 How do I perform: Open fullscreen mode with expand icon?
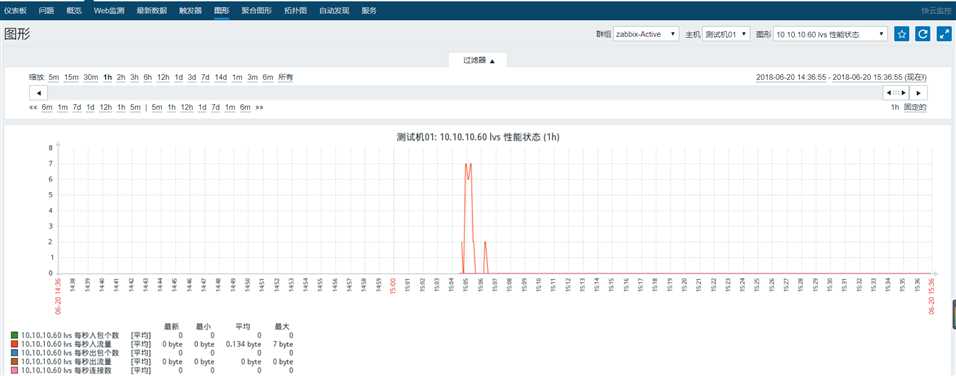pos(944,34)
